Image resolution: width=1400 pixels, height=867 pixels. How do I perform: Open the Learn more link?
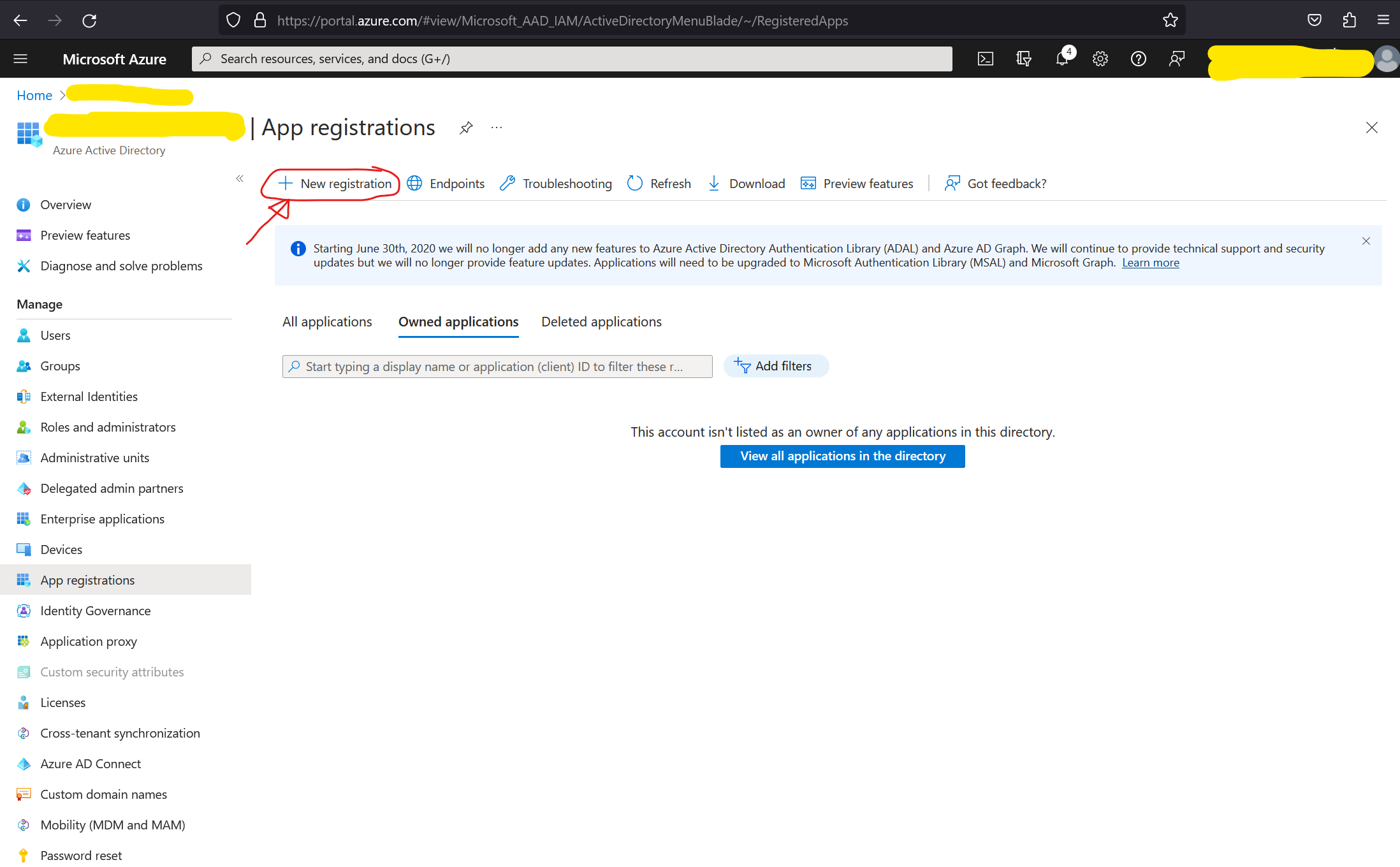point(1151,263)
